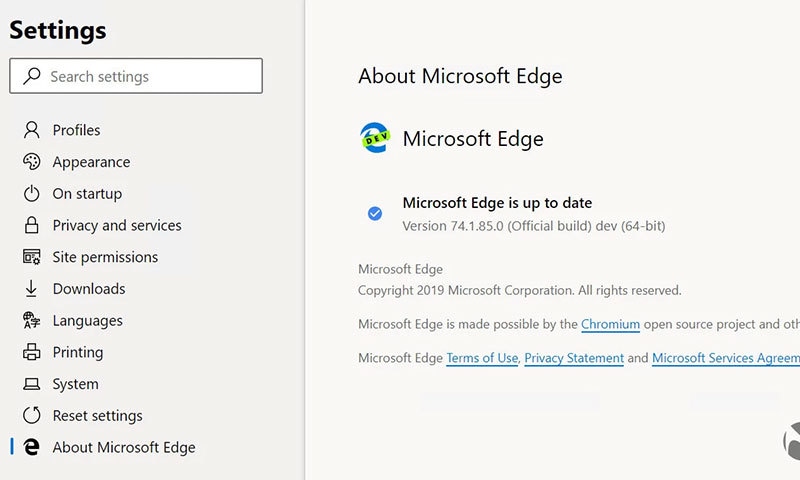The width and height of the screenshot is (800, 480).
Task: Open Site permissions section
Action: pyautogui.click(x=105, y=257)
